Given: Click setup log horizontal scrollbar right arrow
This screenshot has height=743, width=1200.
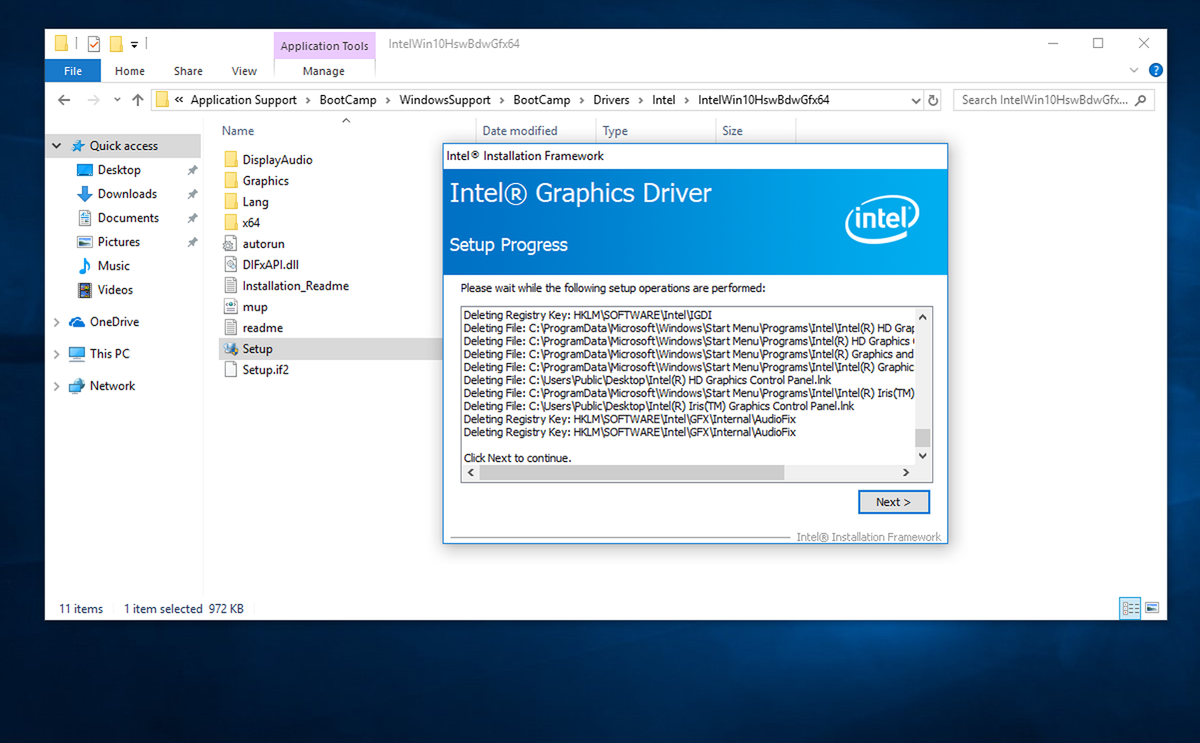Looking at the screenshot, I should point(906,473).
